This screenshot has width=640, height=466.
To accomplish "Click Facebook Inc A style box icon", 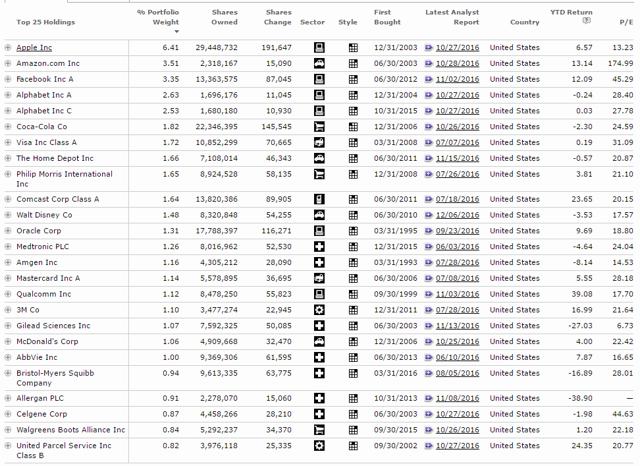I will pos(353,80).
